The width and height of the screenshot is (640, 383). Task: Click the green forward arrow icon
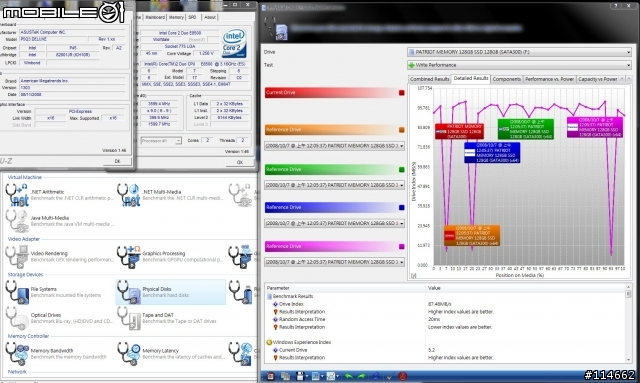[361, 376]
